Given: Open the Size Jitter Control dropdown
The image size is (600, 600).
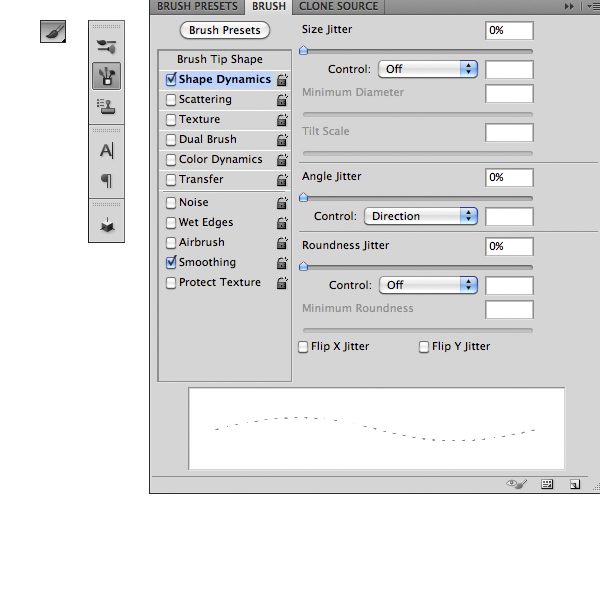Looking at the screenshot, I should [x=428, y=69].
